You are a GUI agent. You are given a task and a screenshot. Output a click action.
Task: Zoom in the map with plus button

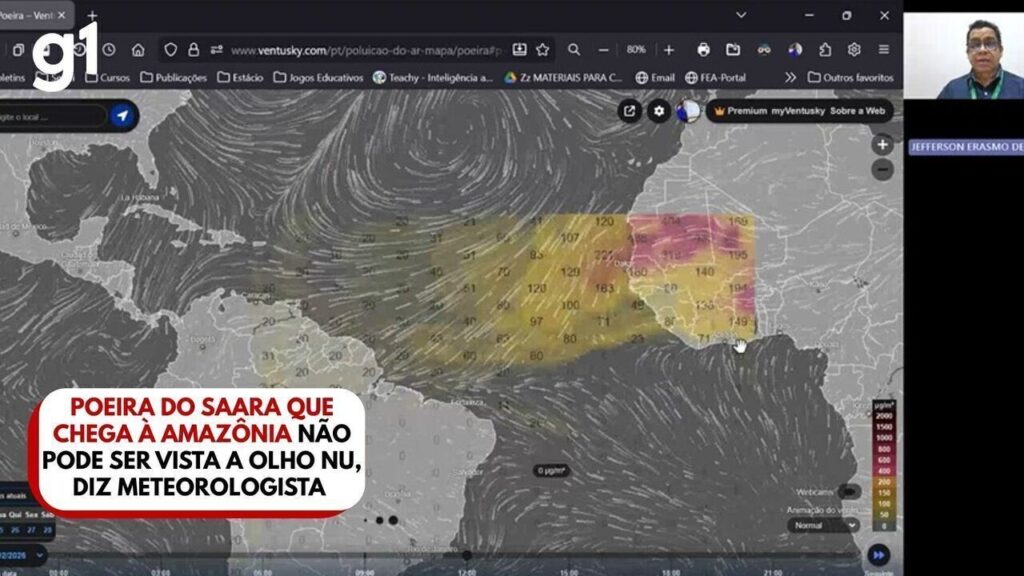click(x=882, y=145)
